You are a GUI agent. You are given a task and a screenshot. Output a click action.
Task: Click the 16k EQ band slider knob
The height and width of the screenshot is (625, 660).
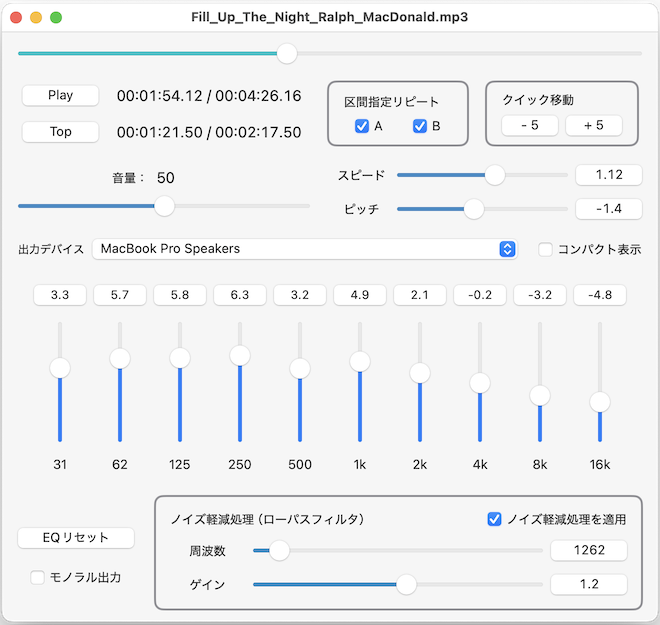[600, 402]
